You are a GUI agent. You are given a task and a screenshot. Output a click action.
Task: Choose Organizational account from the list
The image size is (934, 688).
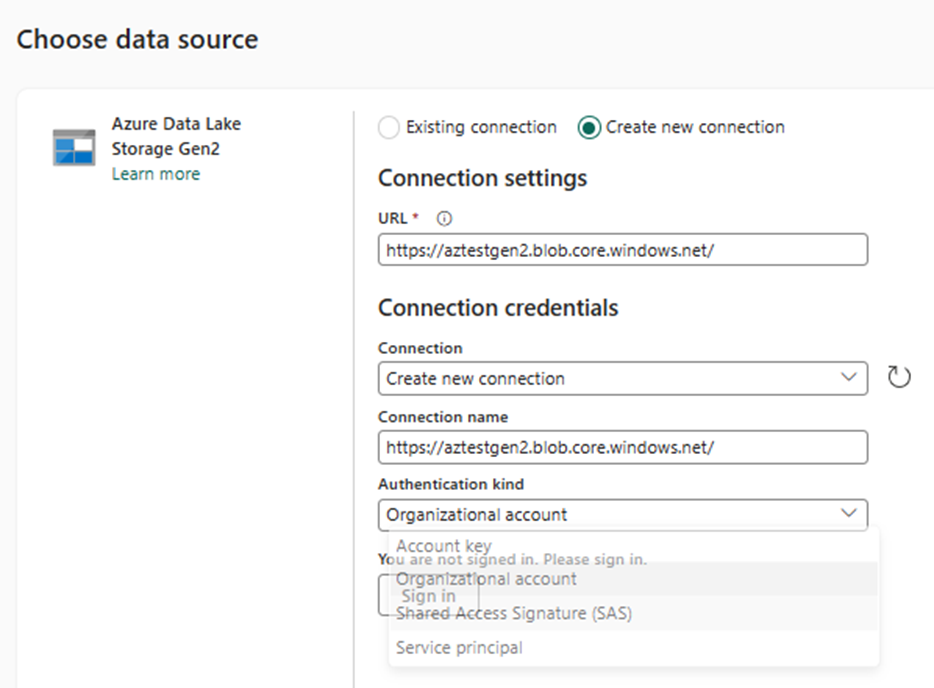click(x=634, y=578)
